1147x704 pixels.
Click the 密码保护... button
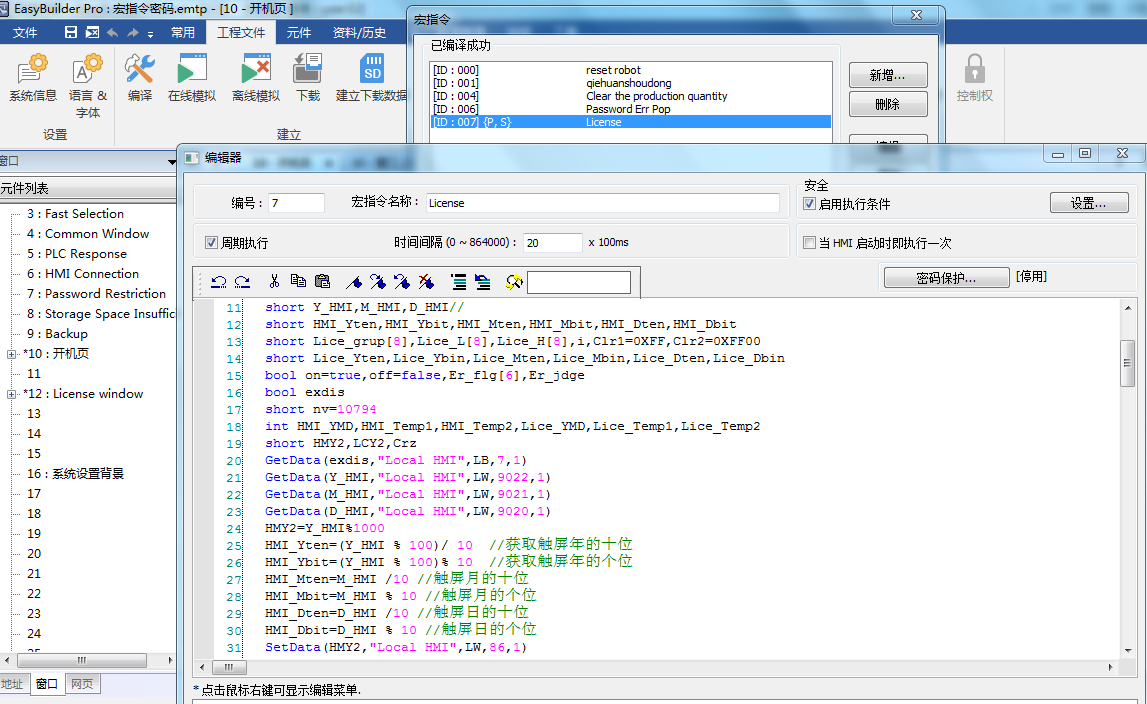click(x=945, y=278)
